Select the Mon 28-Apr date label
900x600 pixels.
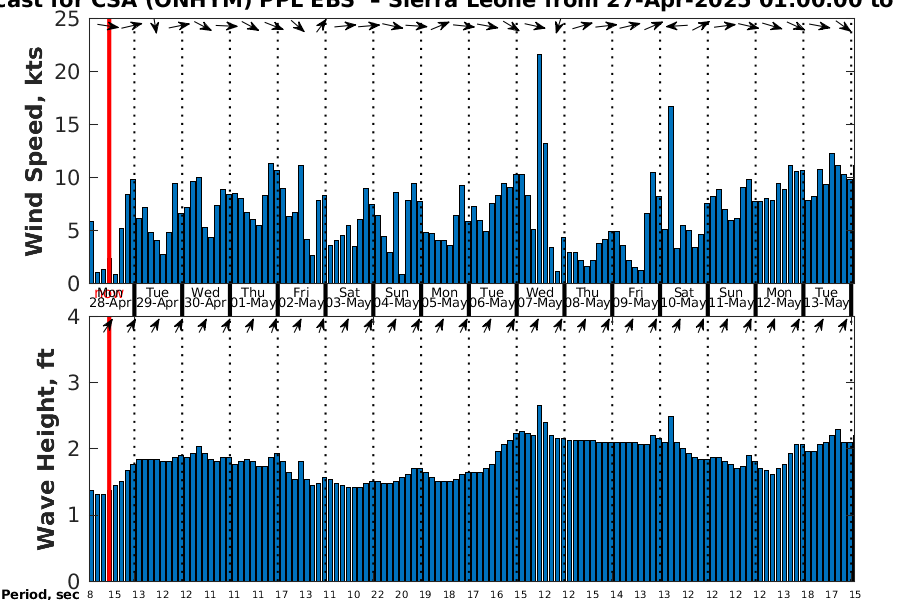click(x=110, y=298)
